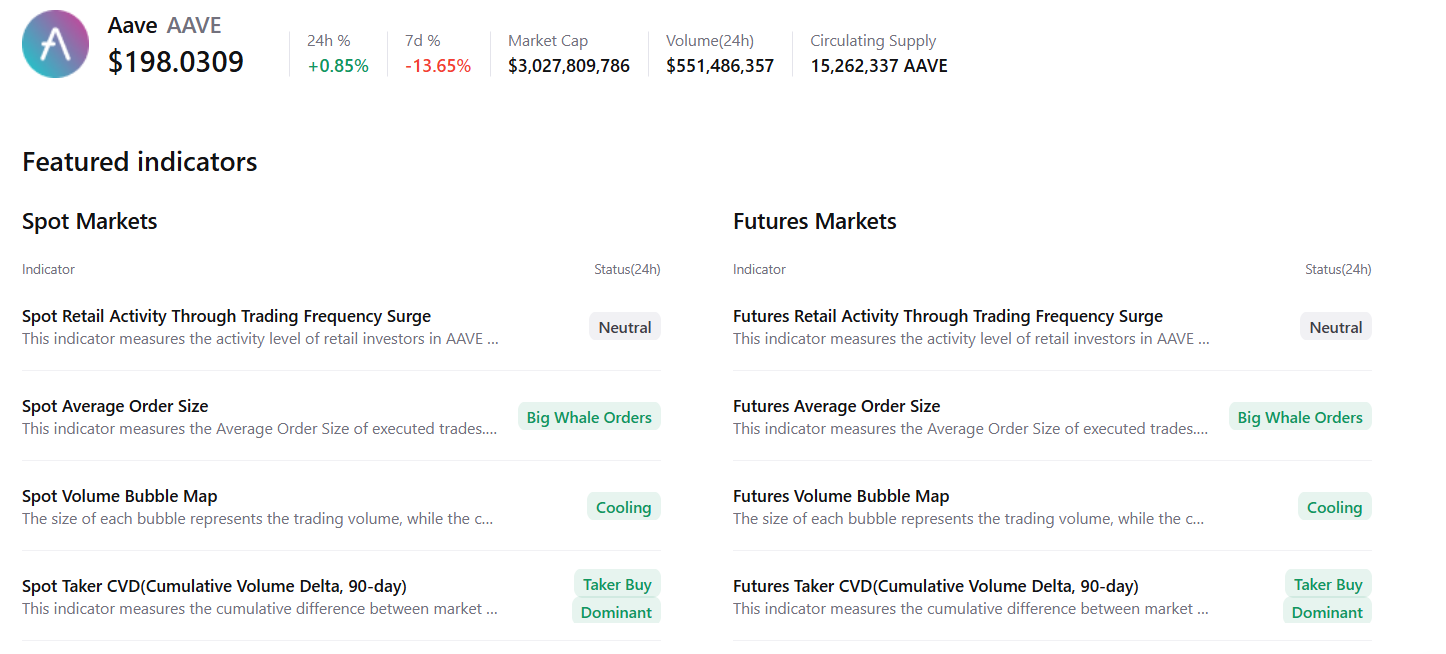1446x654 pixels.
Task: Click the Neutral badge under Spot Markets
Action: coord(624,326)
